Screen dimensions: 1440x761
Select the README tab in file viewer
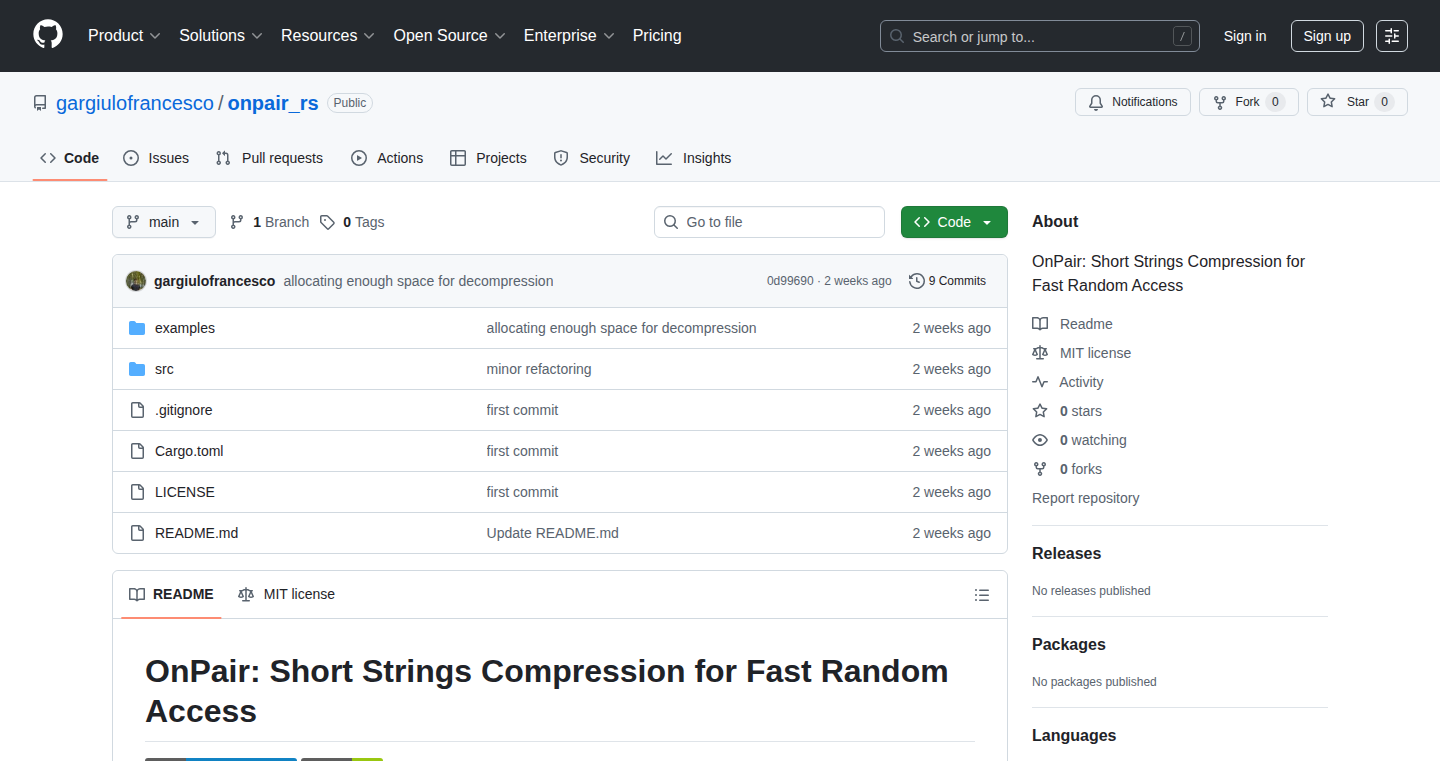[172, 594]
